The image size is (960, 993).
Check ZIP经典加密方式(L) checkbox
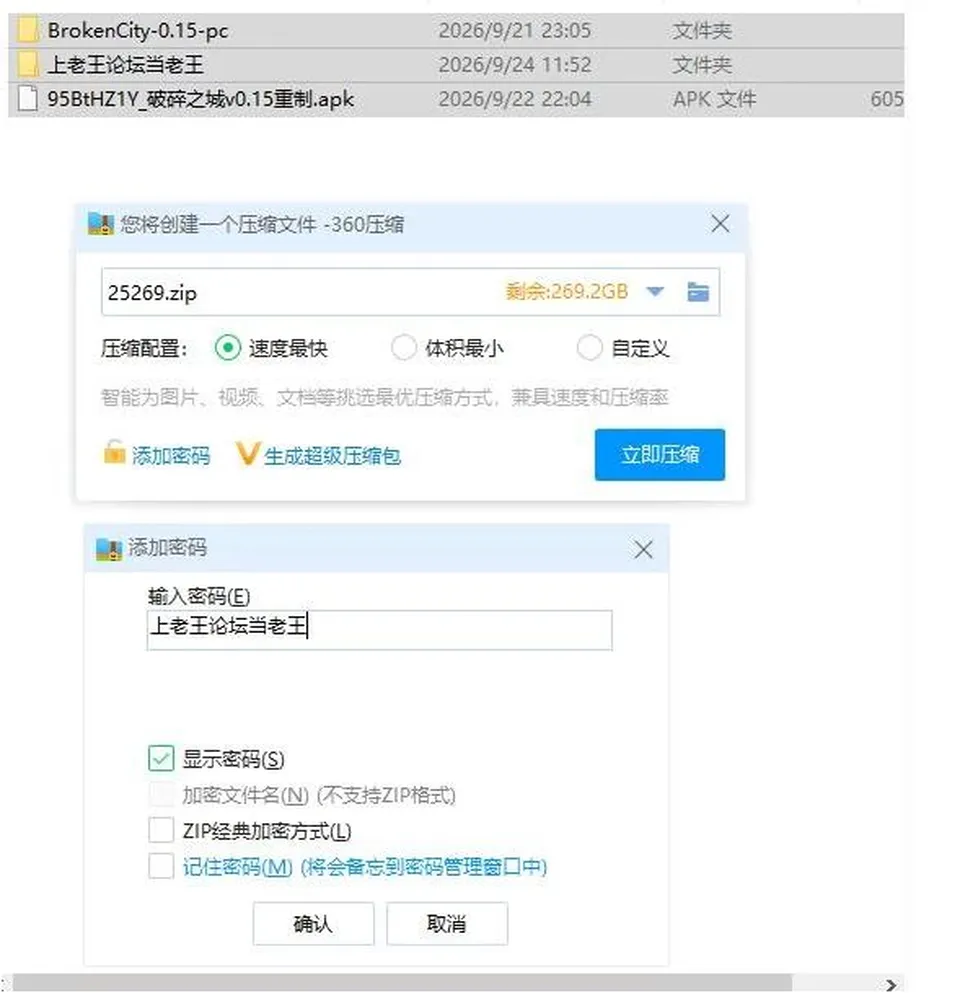coord(161,830)
